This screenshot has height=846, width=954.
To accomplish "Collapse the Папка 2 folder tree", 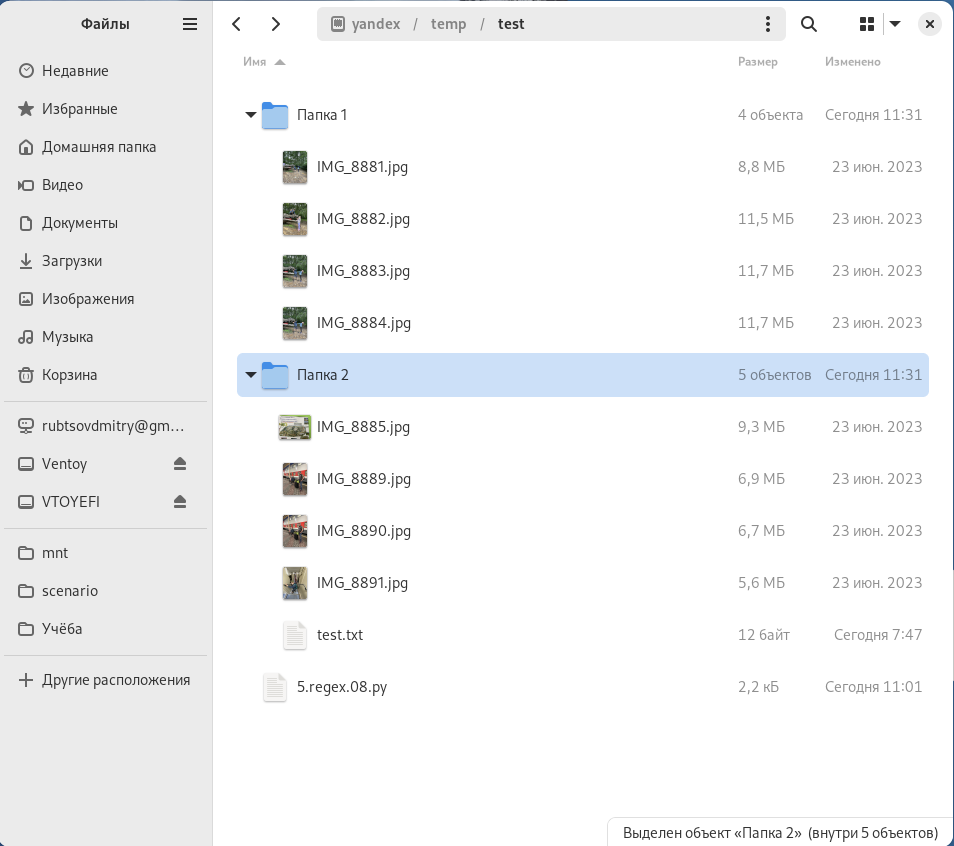I will pyautogui.click(x=251, y=375).
